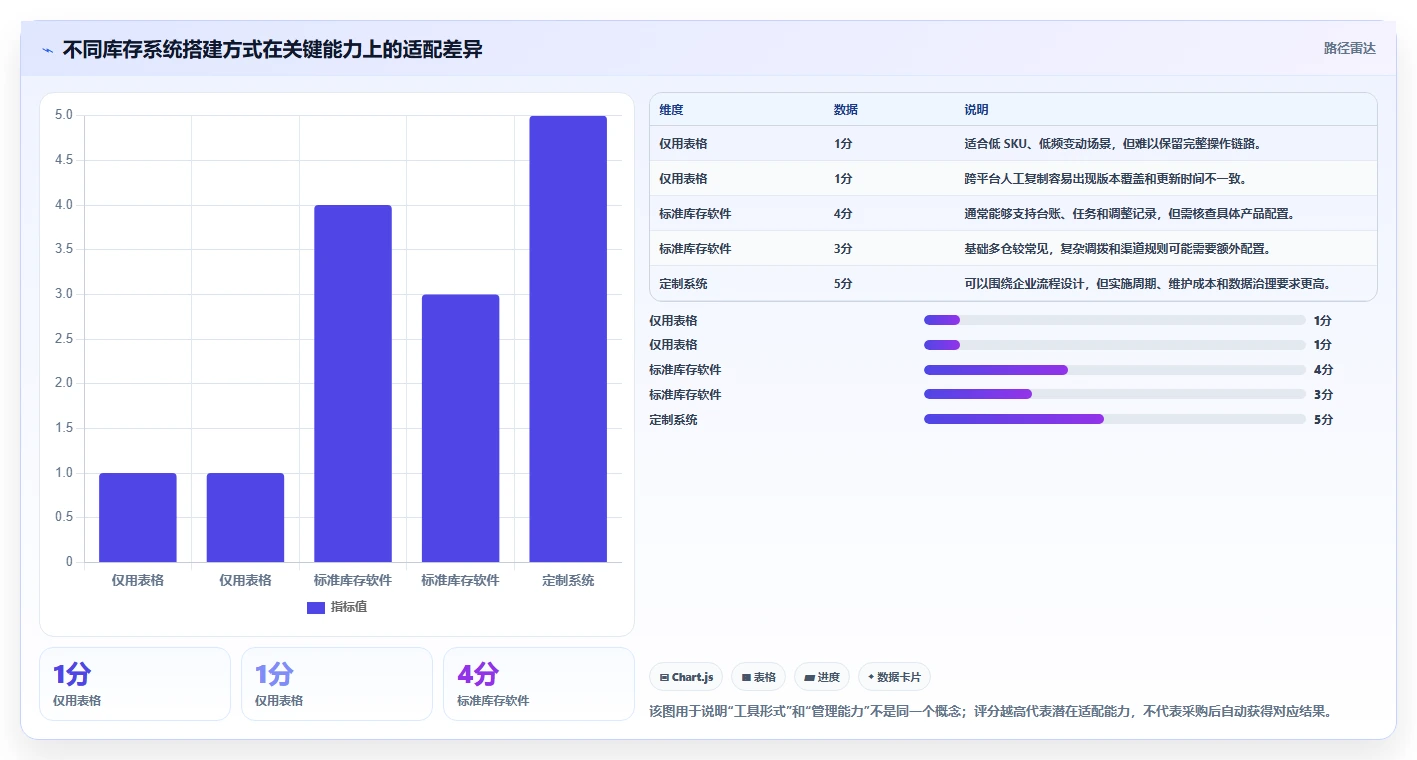Click the 2.5 y-axis tick label
Viewport: 1417px width, 760px height.
pos(63,339)
